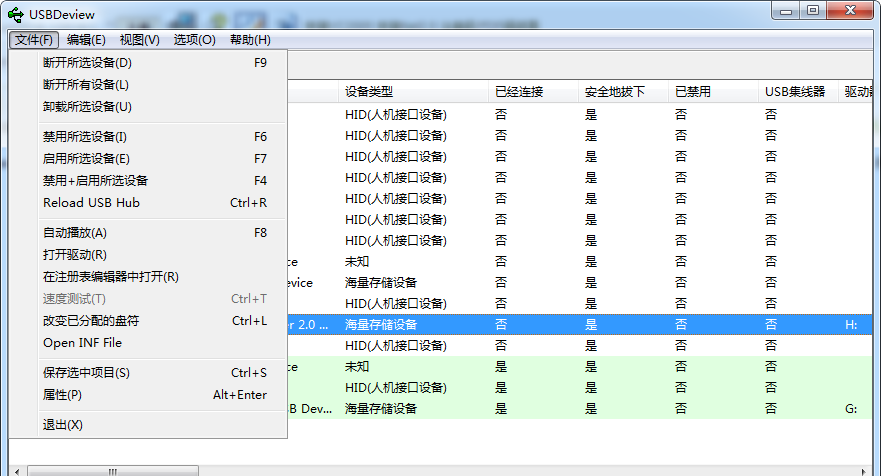Choose 打开驱动(R) menu entry
Image resolution: width=881 pixels, height=476 pixels.
click(162, 255)
